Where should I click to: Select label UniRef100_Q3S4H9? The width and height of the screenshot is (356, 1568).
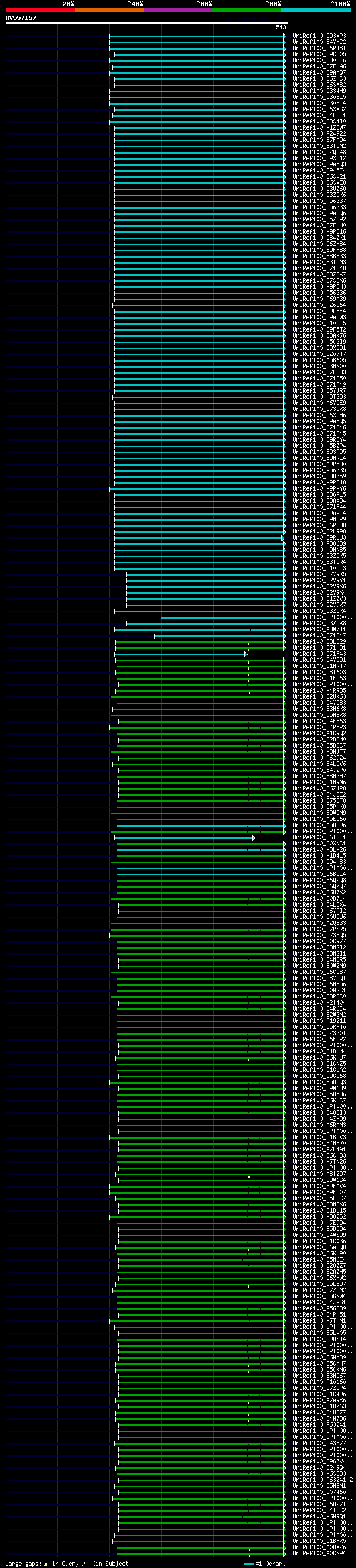point(319,91)
